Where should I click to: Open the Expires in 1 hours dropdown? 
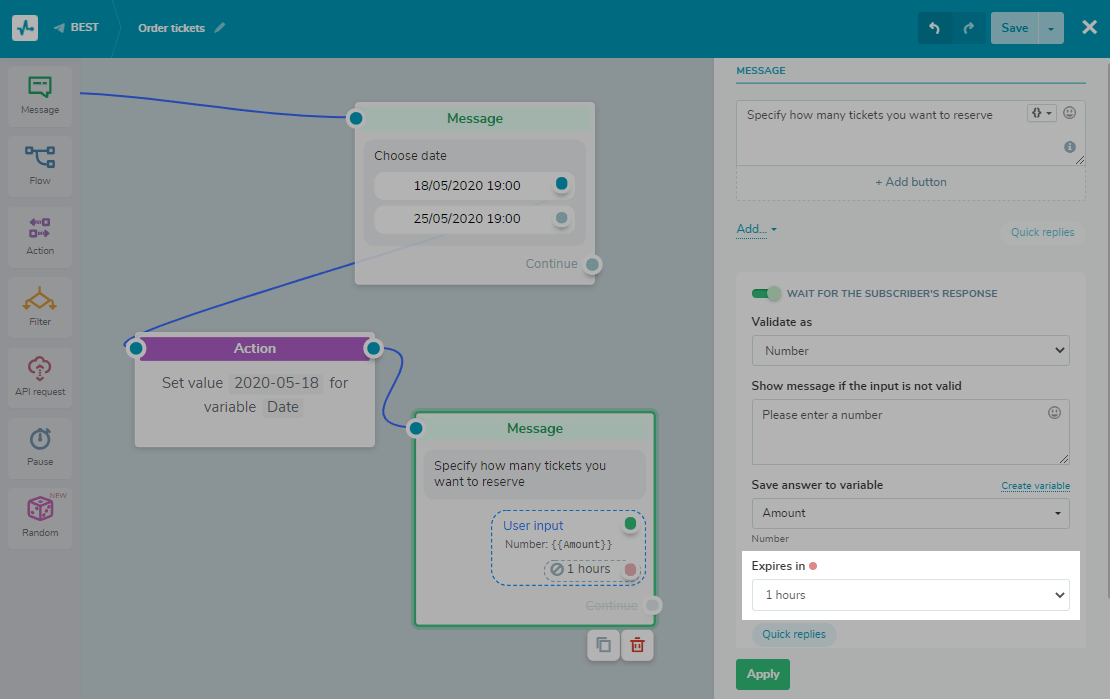coord(910,595)
